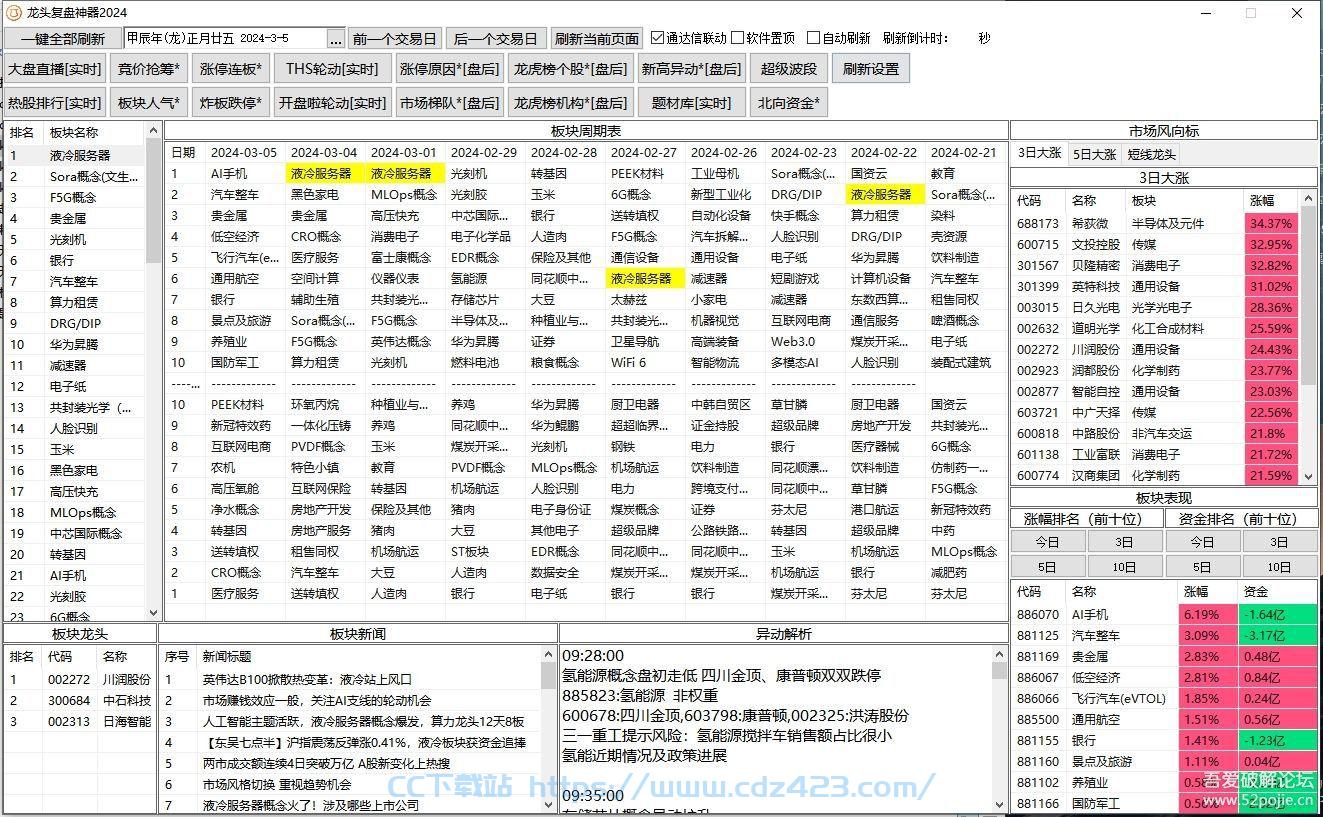Select 贵金属 row in 板块表现 table
Screen dimensions: 1323x817
(1164, 656)
